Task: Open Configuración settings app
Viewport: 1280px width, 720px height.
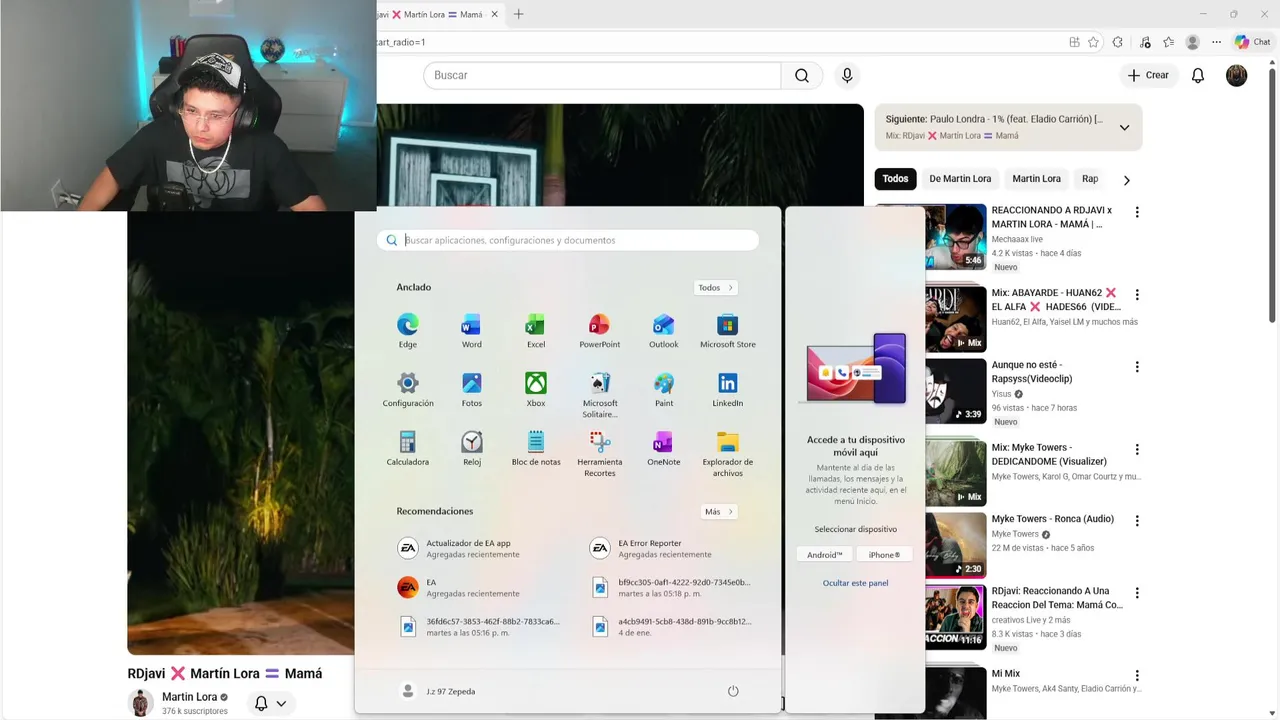Action: (x=408, y=390)
